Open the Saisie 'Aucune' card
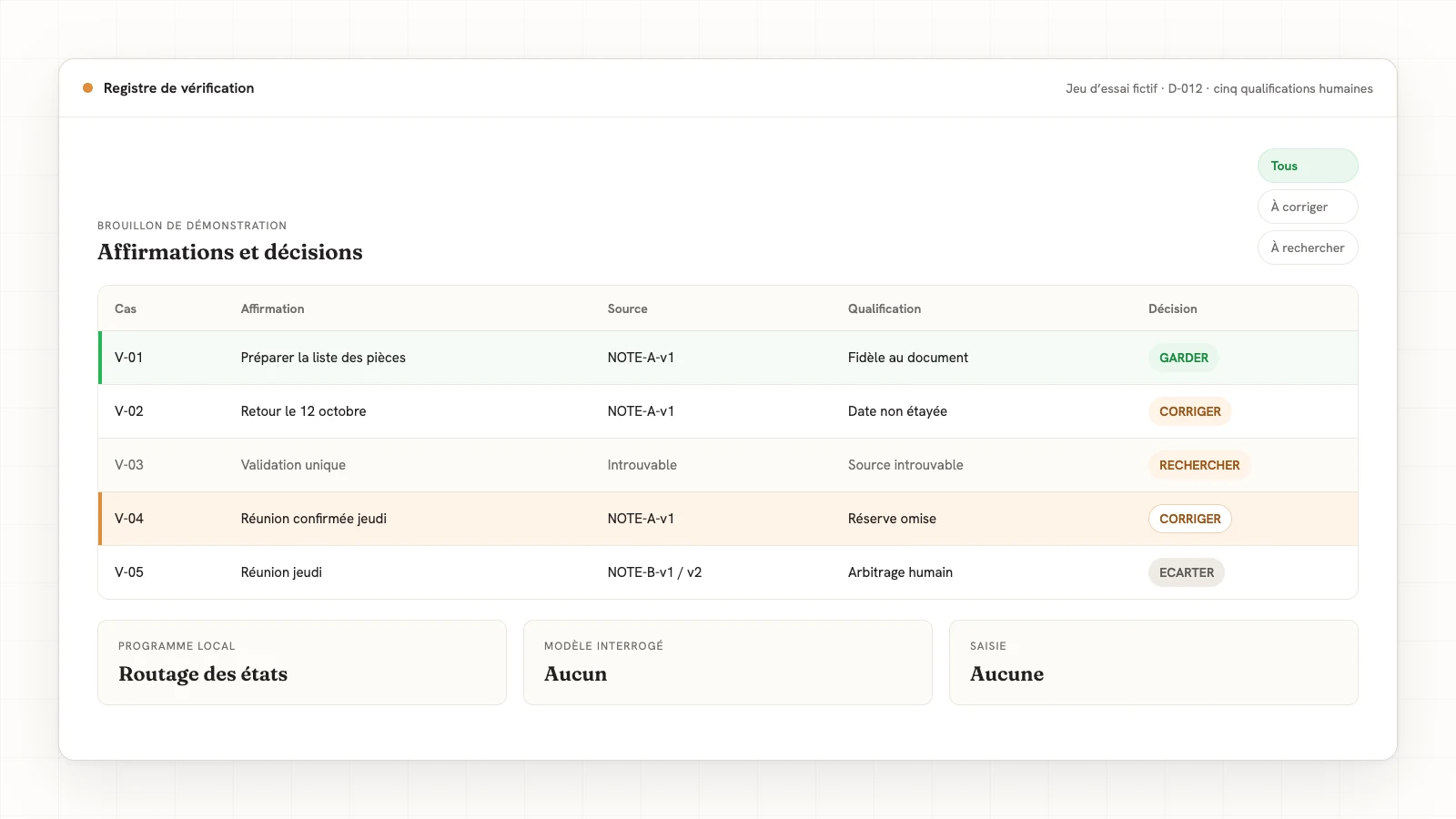The width and height of the screenshot is (1456, 819). [x=1154, y=662]
